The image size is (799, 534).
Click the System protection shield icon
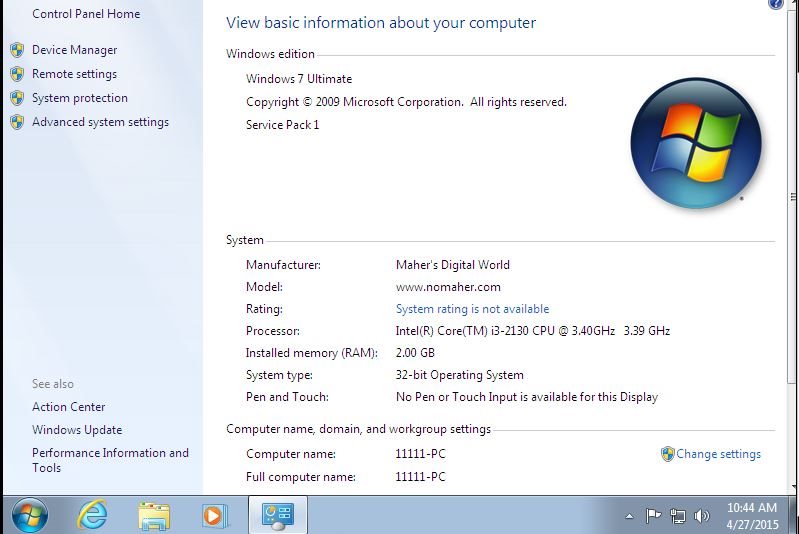click(x=17, y=98)
